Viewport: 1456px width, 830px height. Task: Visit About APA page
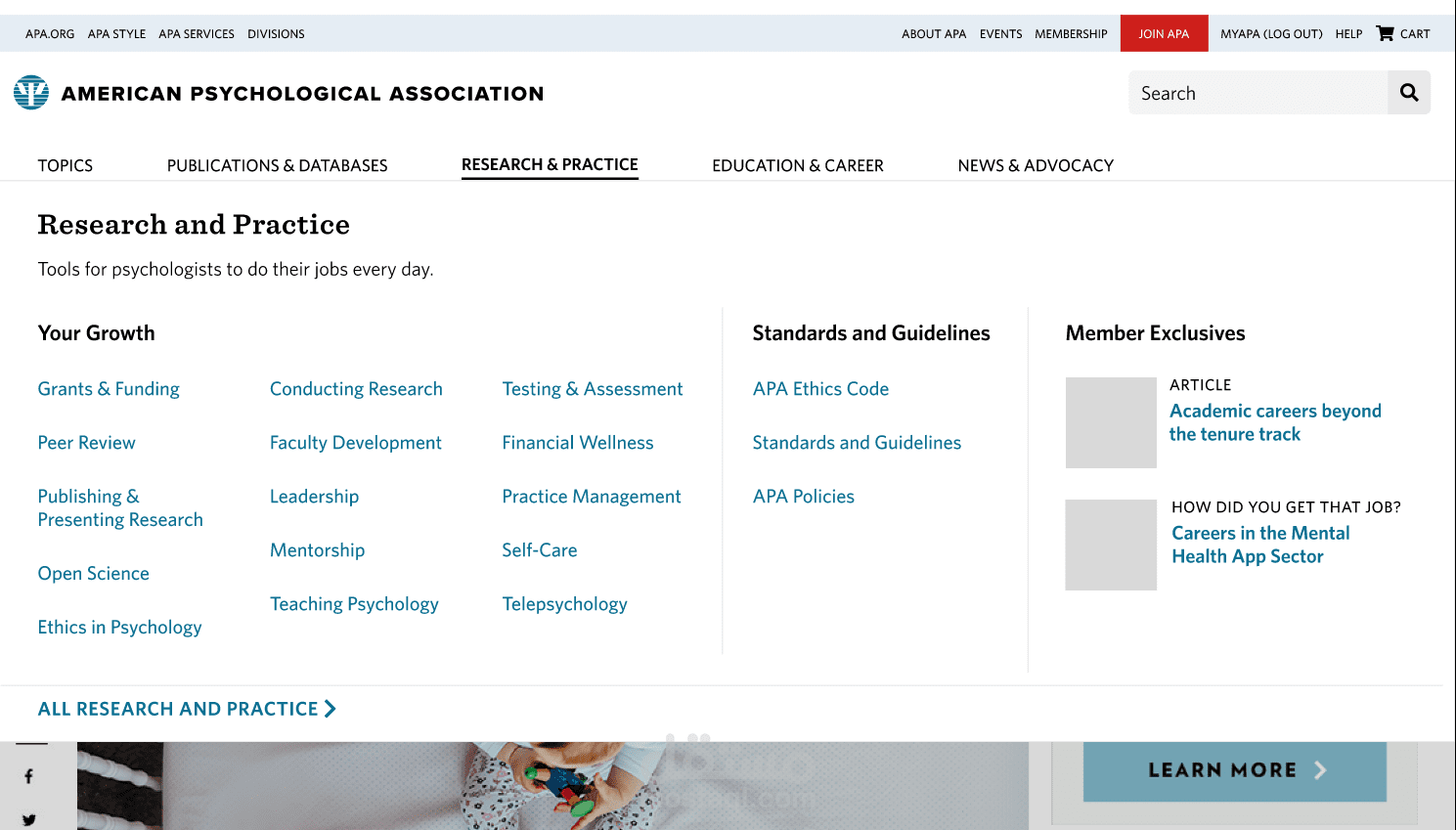click(934, 33)
